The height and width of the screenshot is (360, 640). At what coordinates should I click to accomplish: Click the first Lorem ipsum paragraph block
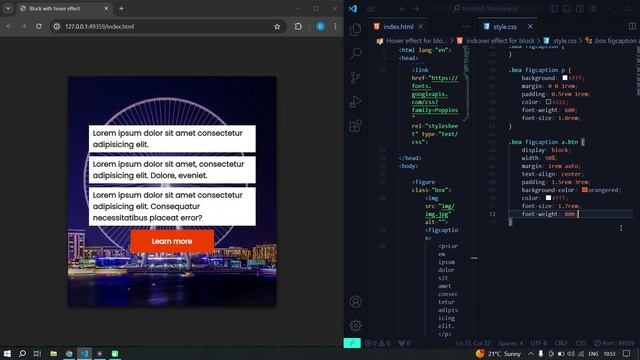coord(172,139)
